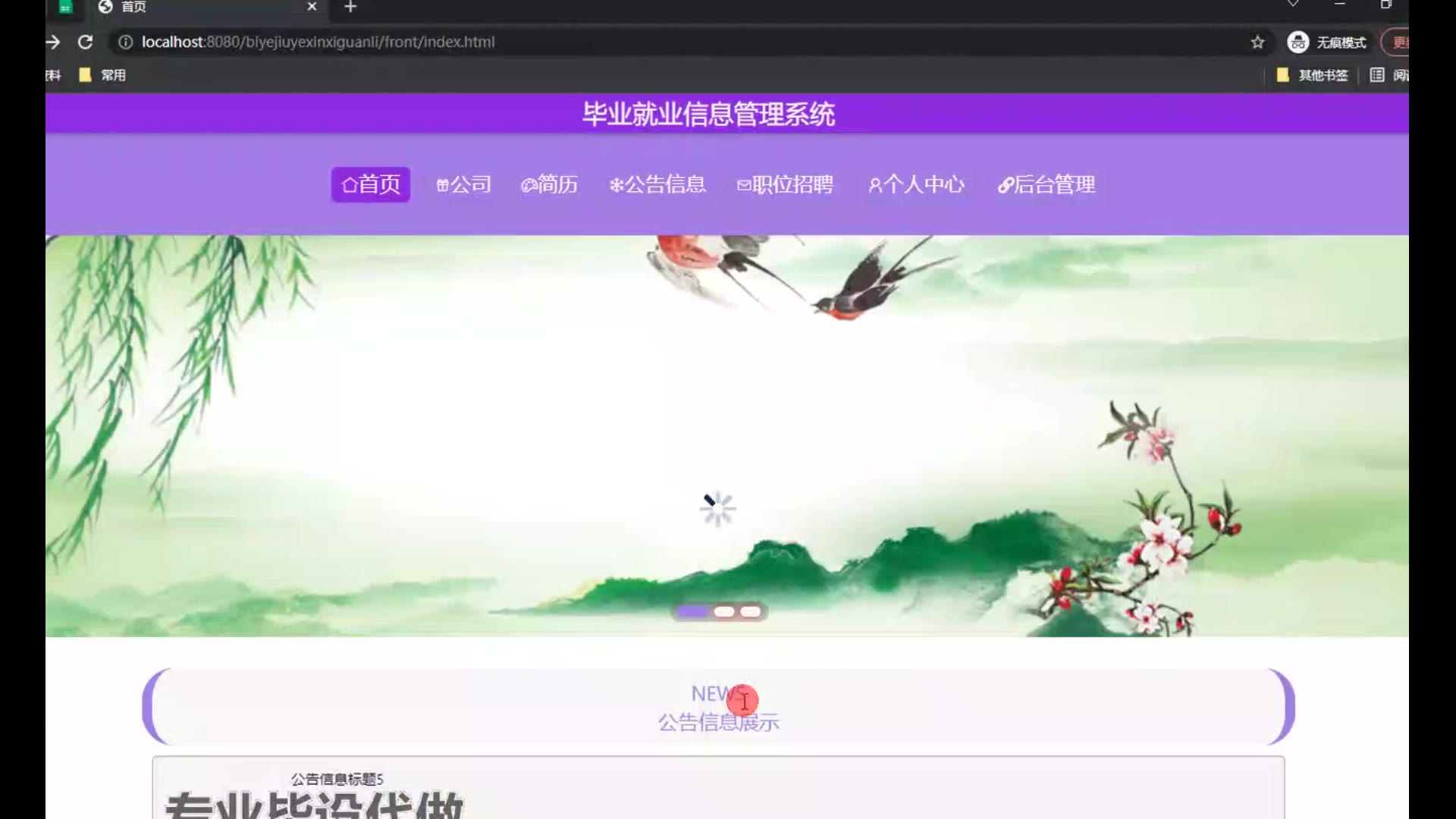
Task: Reload the page with refresh icon
Action: pos(85,42)
